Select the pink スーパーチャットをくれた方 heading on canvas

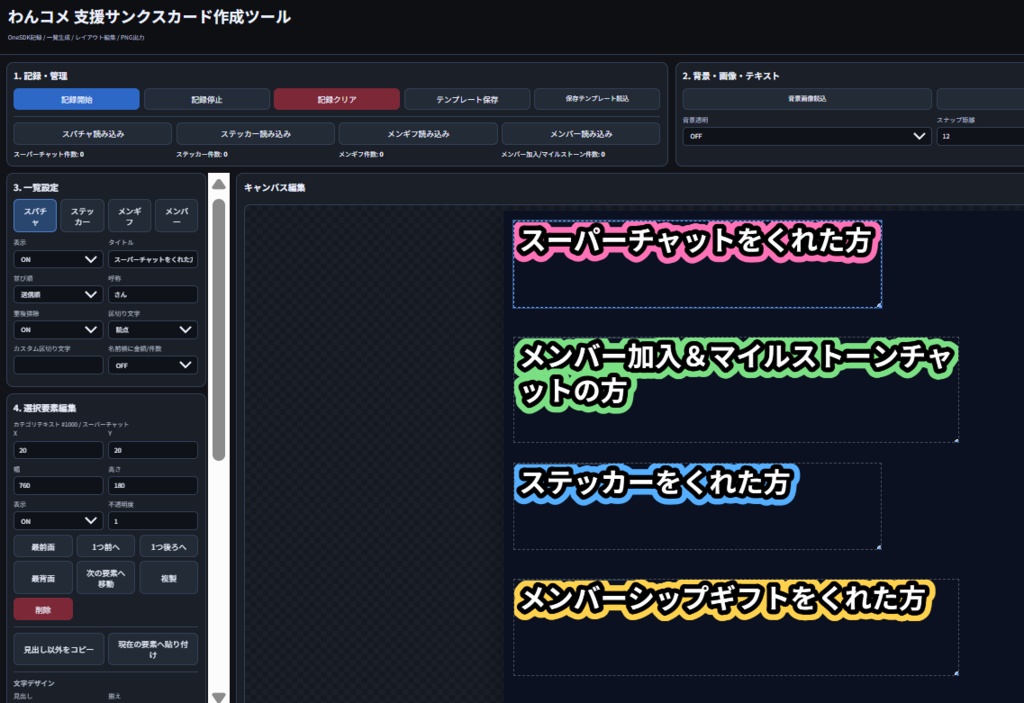696,241
